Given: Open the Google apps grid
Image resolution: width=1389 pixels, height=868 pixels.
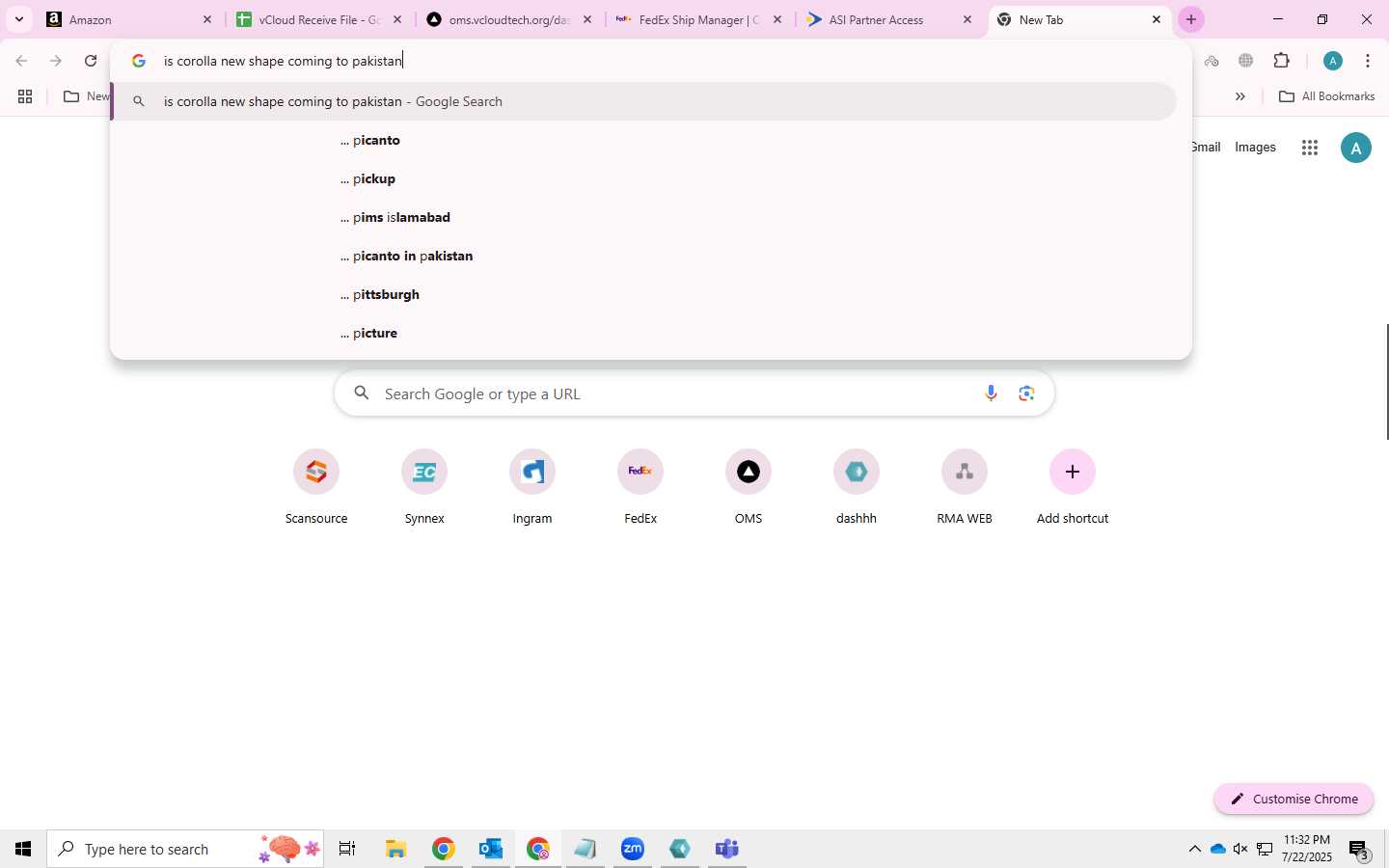Looking at the screenshot, I should [1309, 148].
